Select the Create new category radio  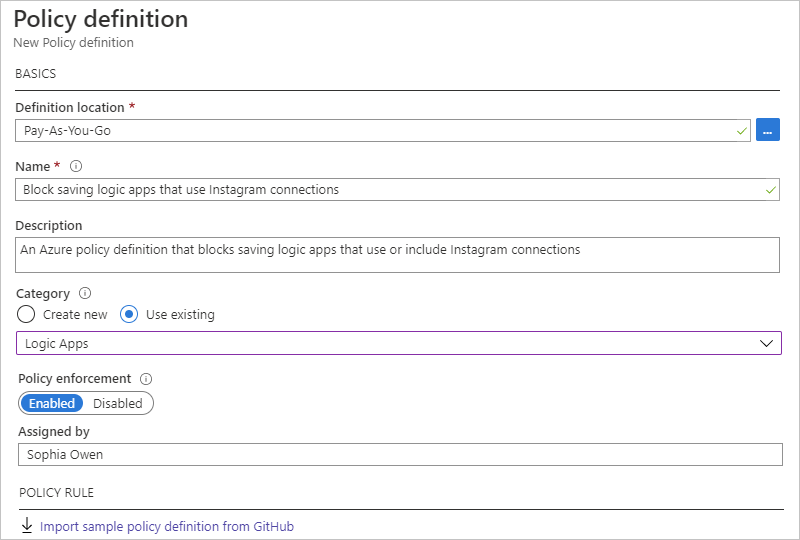pos(27,314)
